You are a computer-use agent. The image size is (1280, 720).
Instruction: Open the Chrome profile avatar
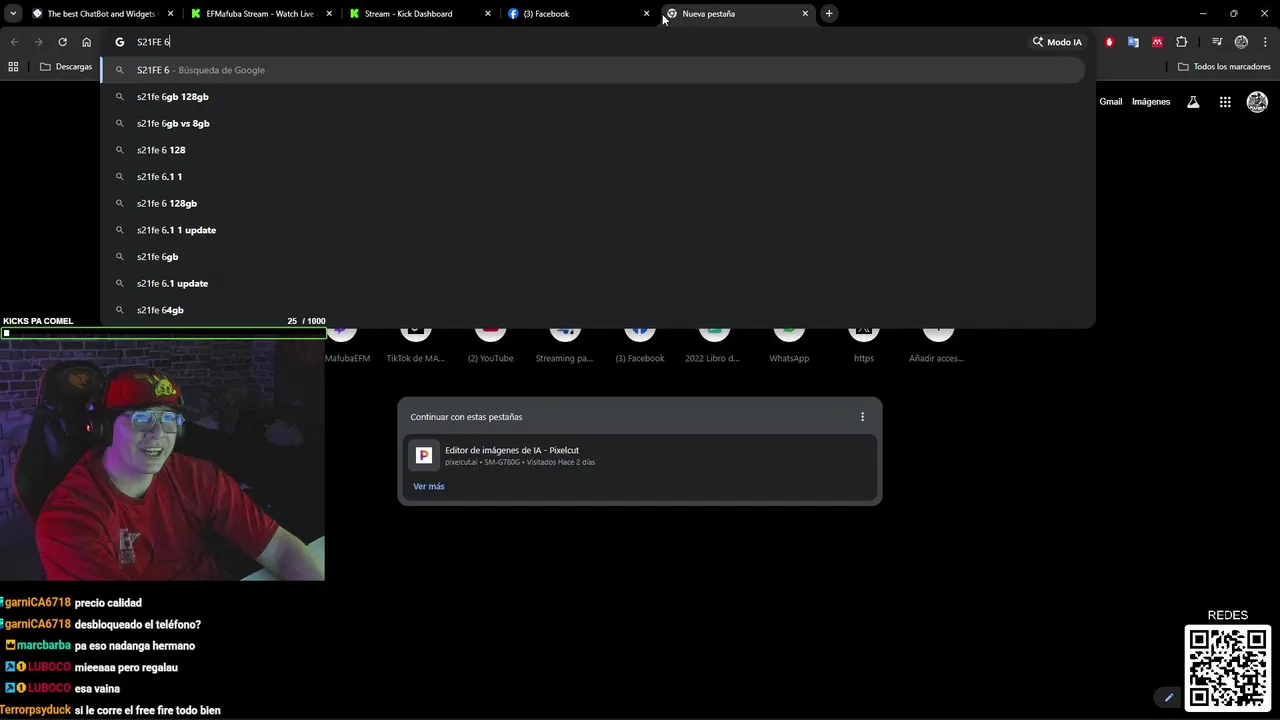click(x=1241, y=42)
